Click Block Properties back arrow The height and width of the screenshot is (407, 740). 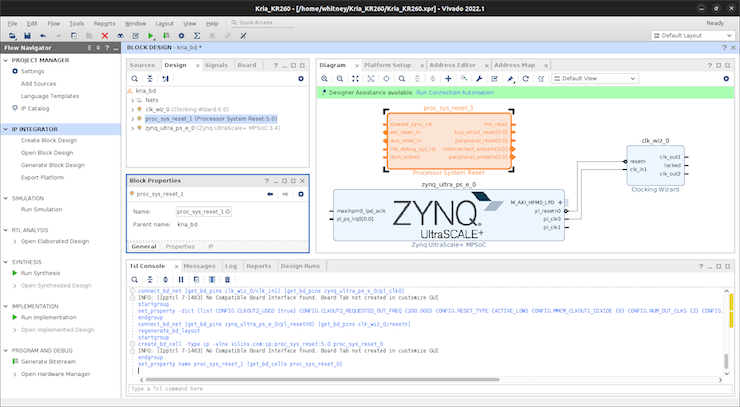(270, 194)
